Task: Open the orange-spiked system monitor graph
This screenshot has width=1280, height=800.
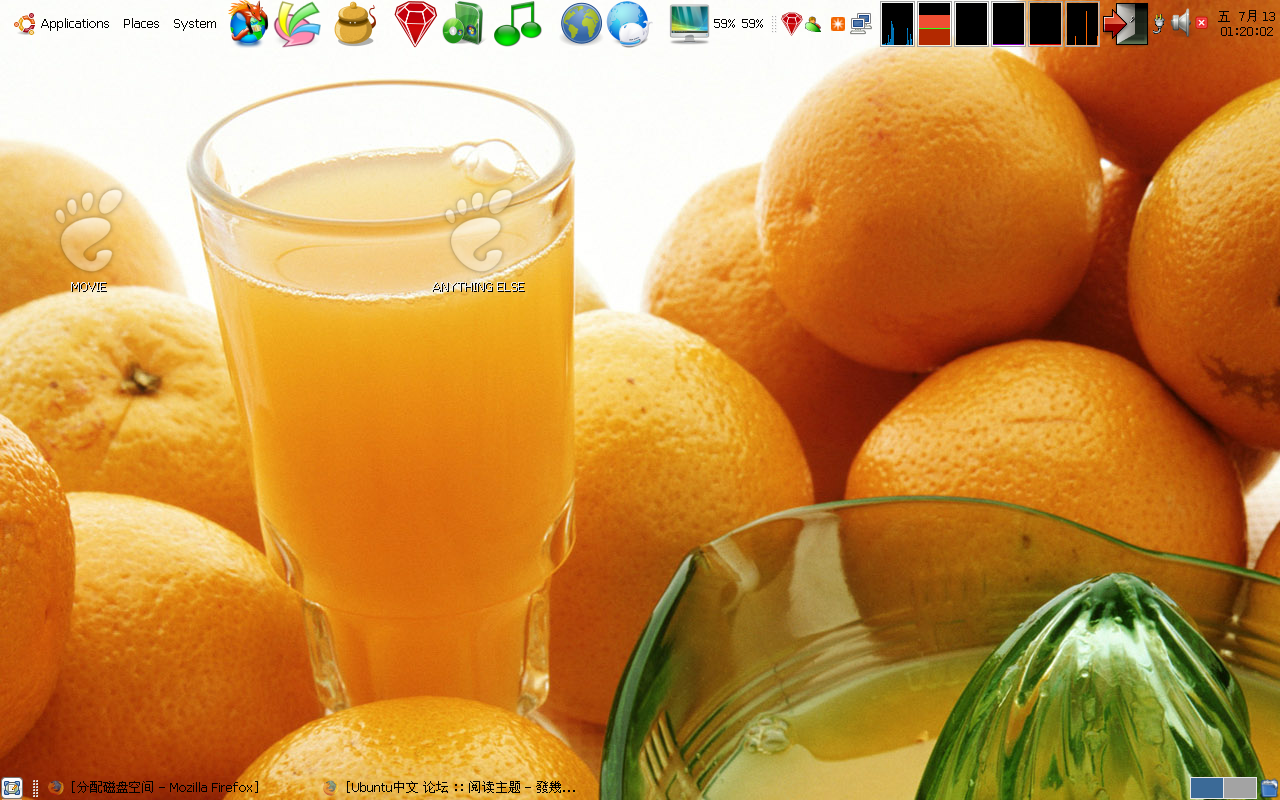Action: click(x=1082, y=24)
